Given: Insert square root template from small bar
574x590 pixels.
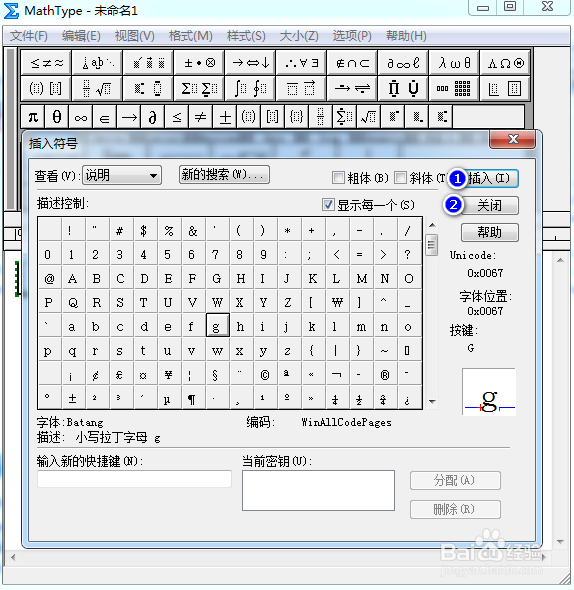Looking at the screenshot, I should coord(368,117).
